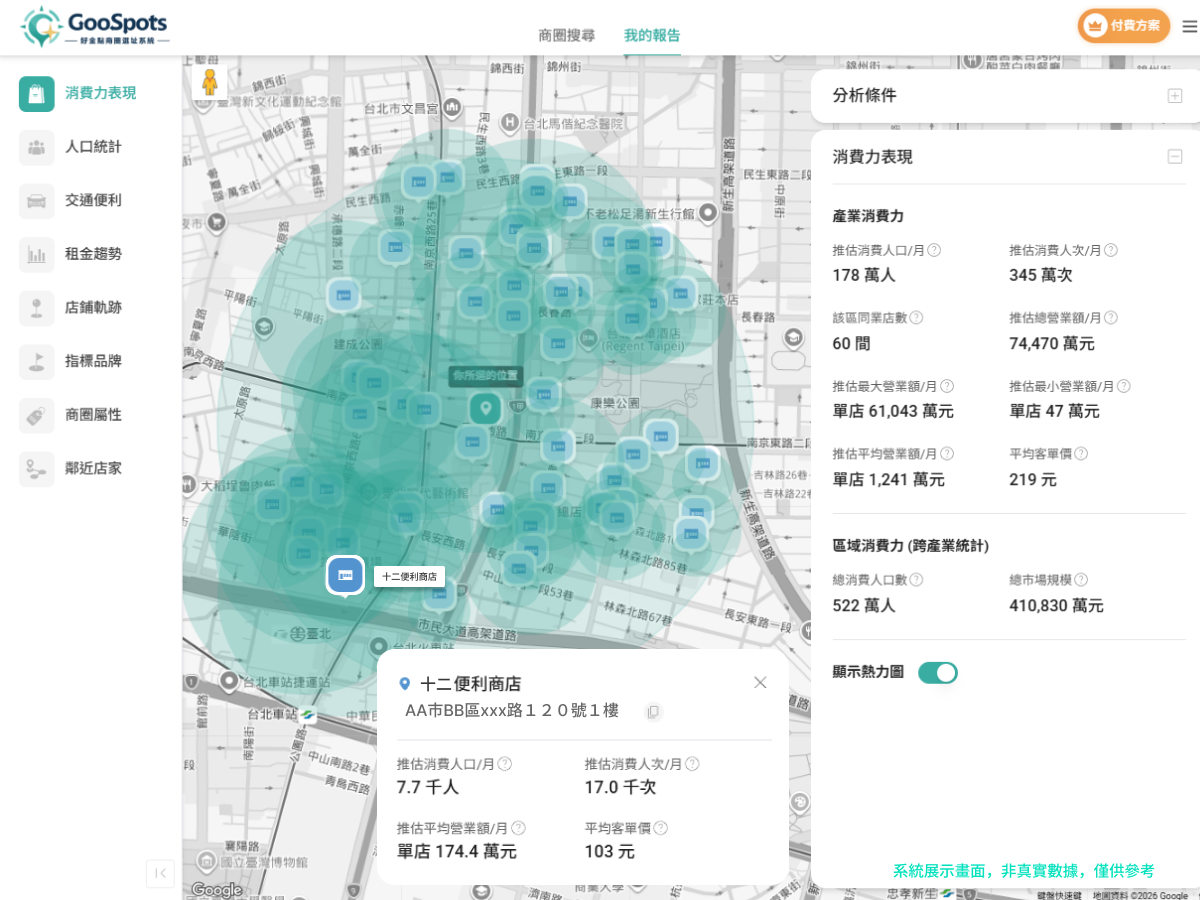Click the 單店 61,043 萬元 value
Image resolution: width=1200 pixels, height=900 pixels.
(x=893, y=411)
